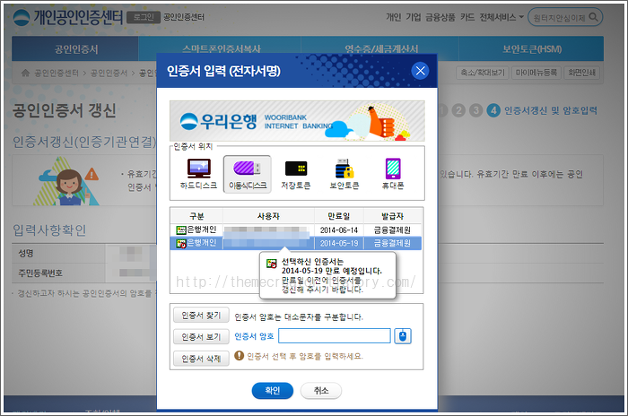Open the 스마트폰인증서복사 tab
The height and width of the screenshot is (416, 628).
tap(221, 49)
